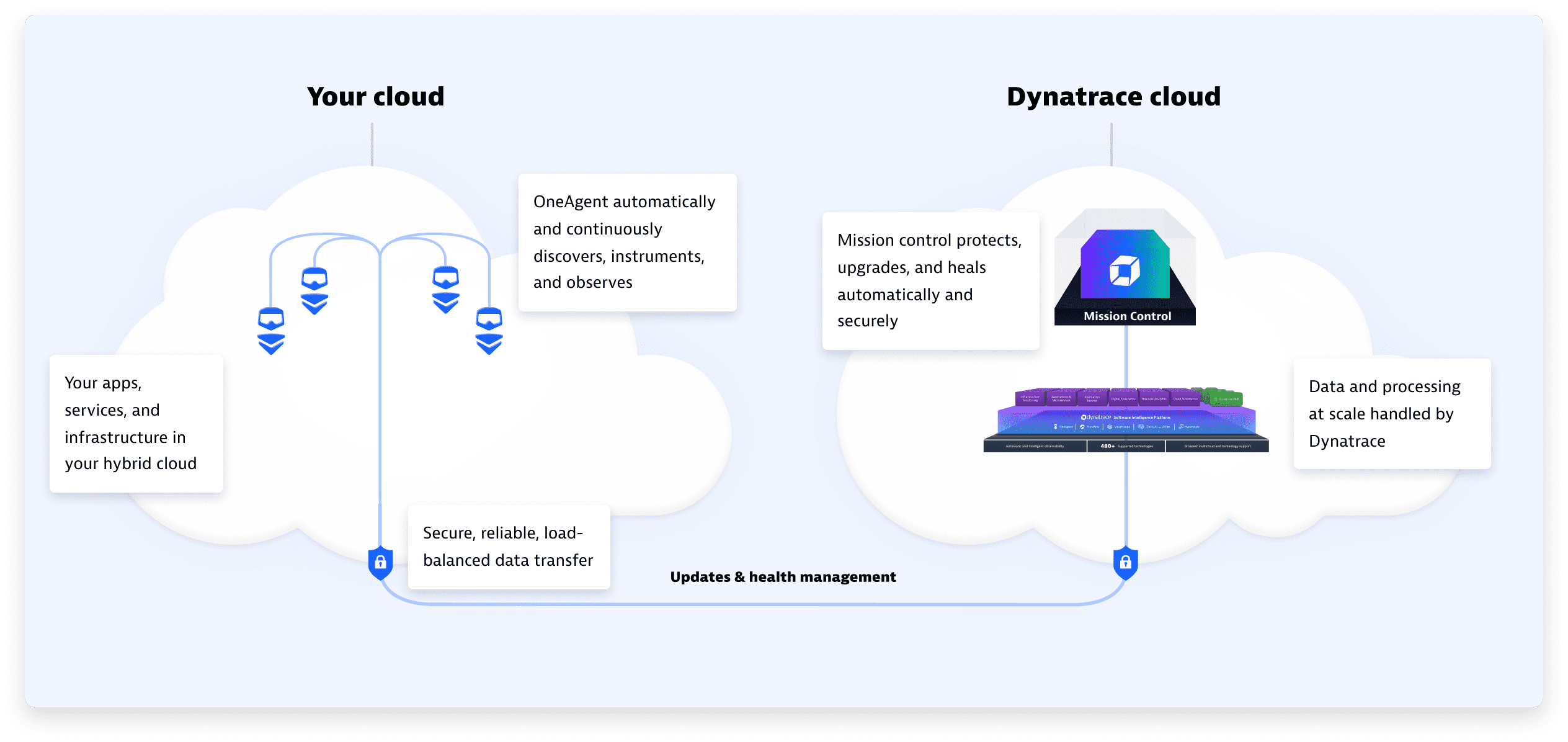Click the upper-right OneAgent icon

click(446, 290)
